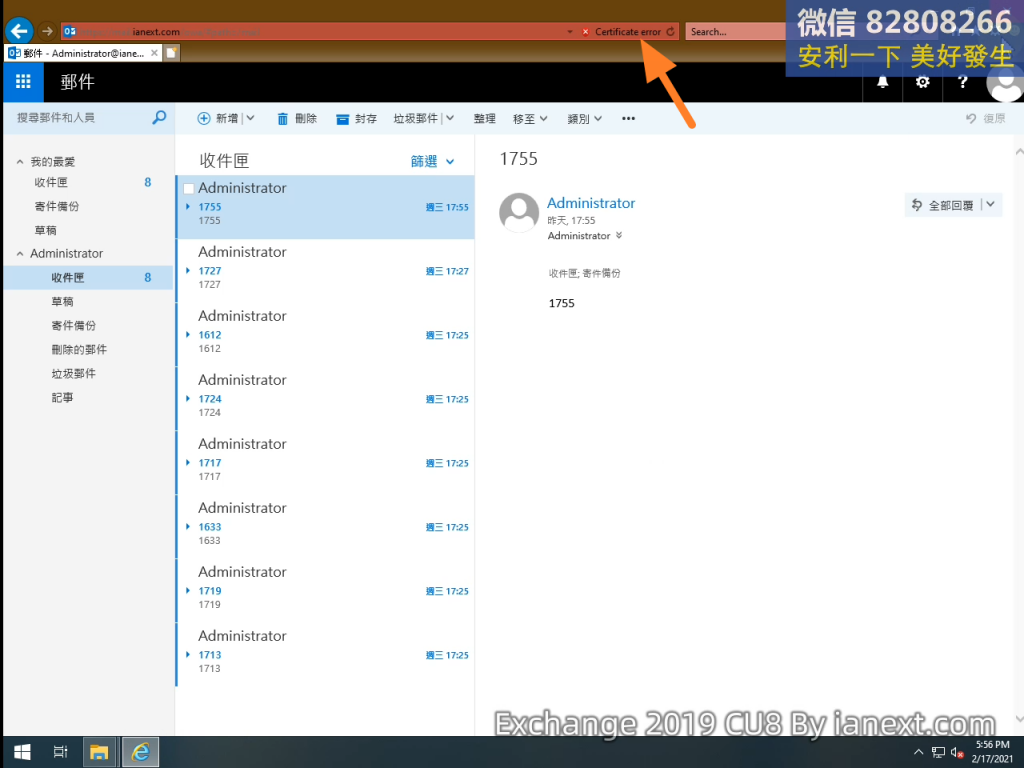The height and width of the screenshot is (768, 1024).
Task: Open the more actions ellipsis
Action: coord(628,119)
